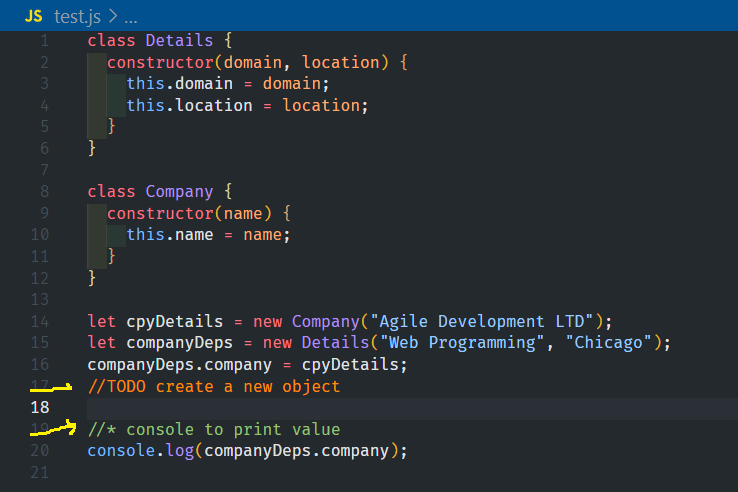The height and width of the screenshot is (492, 738).
Task: Click the "Company" class name on line 8
Action: coord(179,191)
